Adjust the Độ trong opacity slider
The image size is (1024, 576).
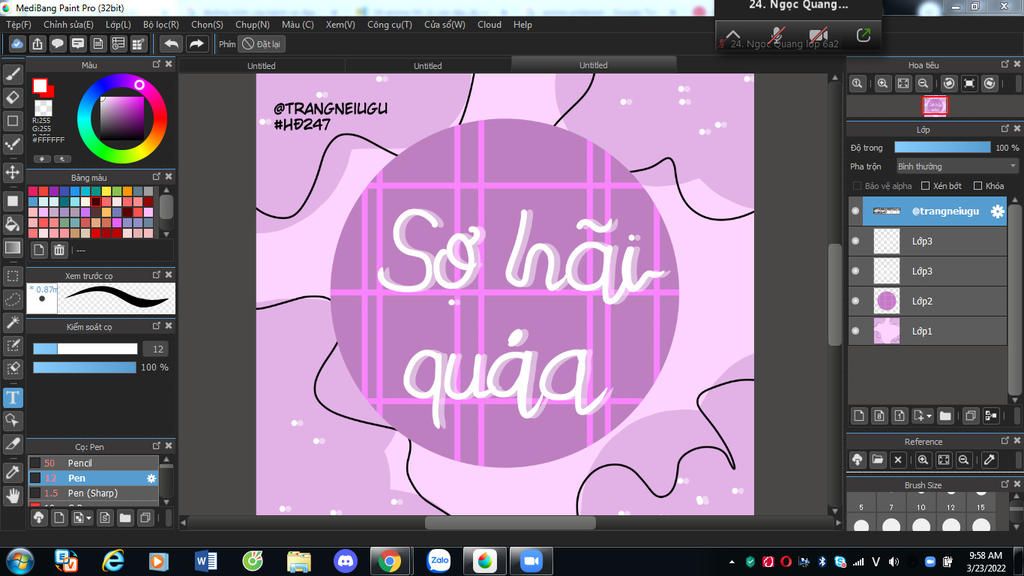942,148
